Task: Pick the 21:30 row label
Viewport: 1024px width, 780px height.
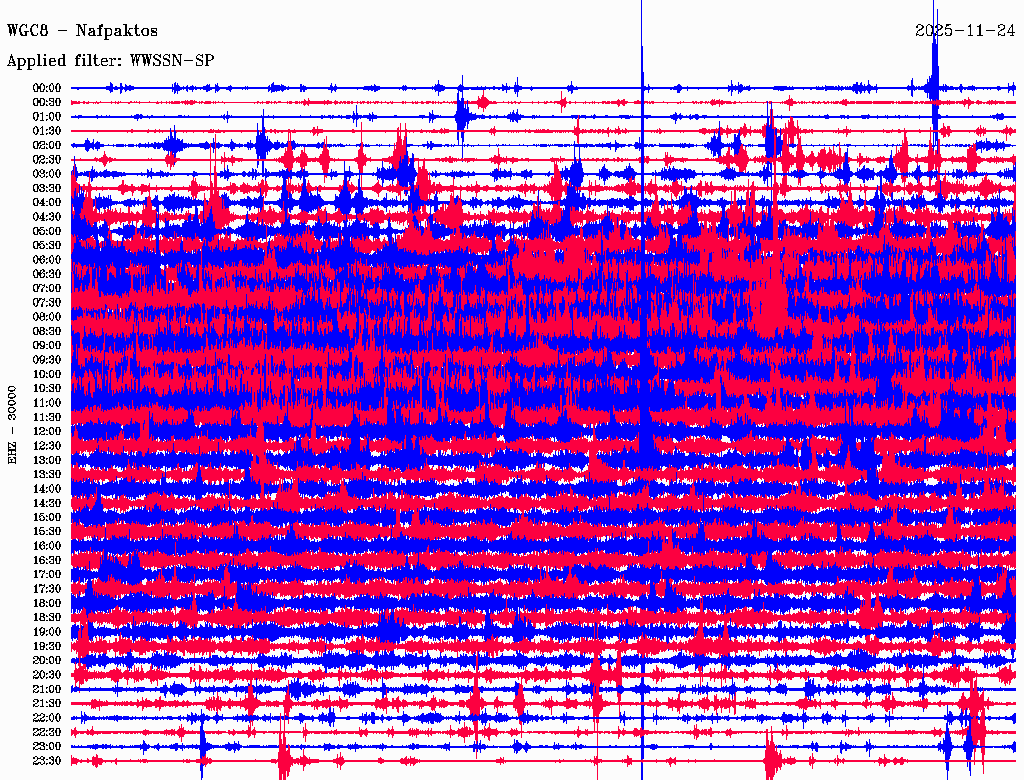Action: coord(47,704)
